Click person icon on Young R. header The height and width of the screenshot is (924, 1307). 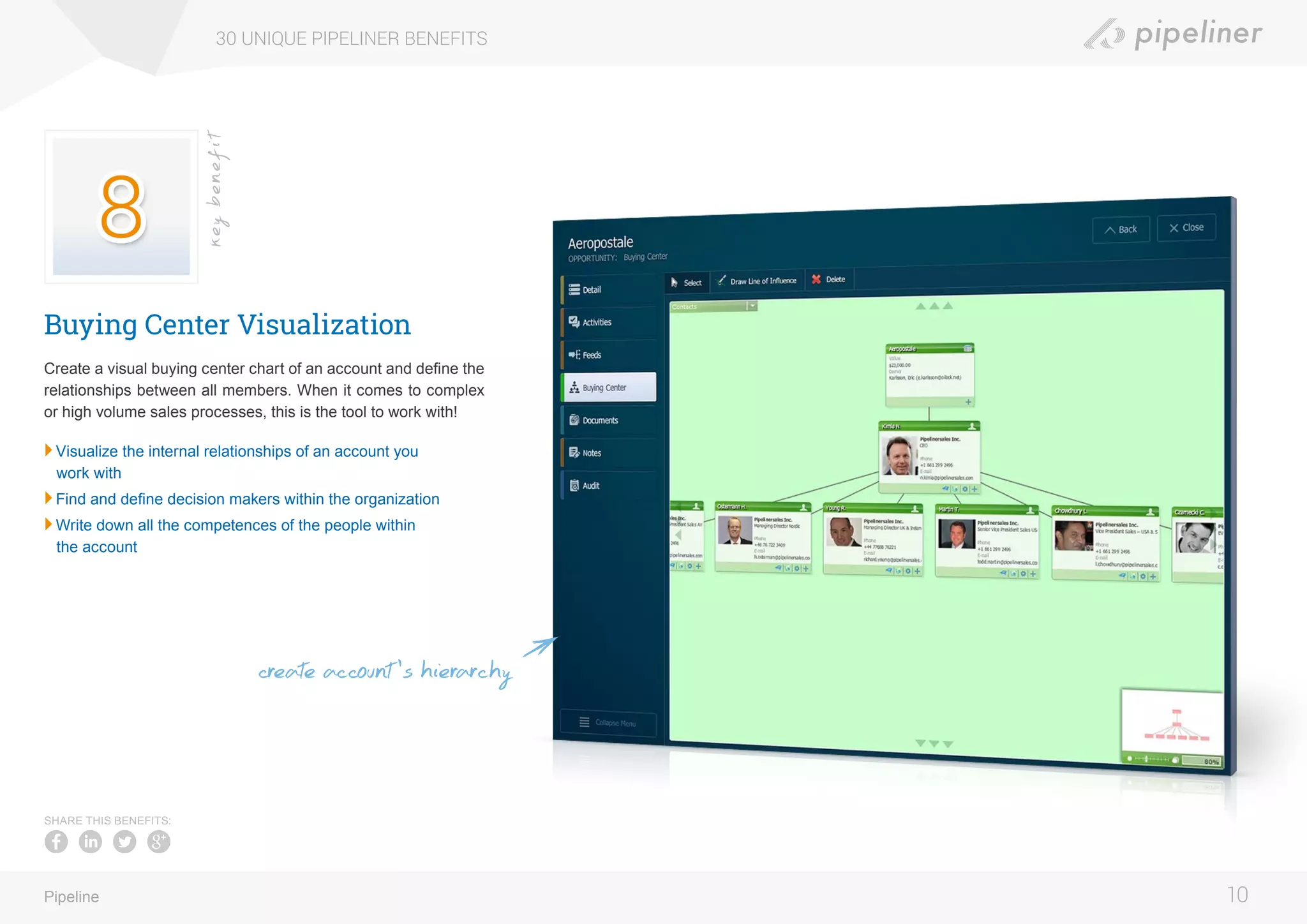point(915,509)
